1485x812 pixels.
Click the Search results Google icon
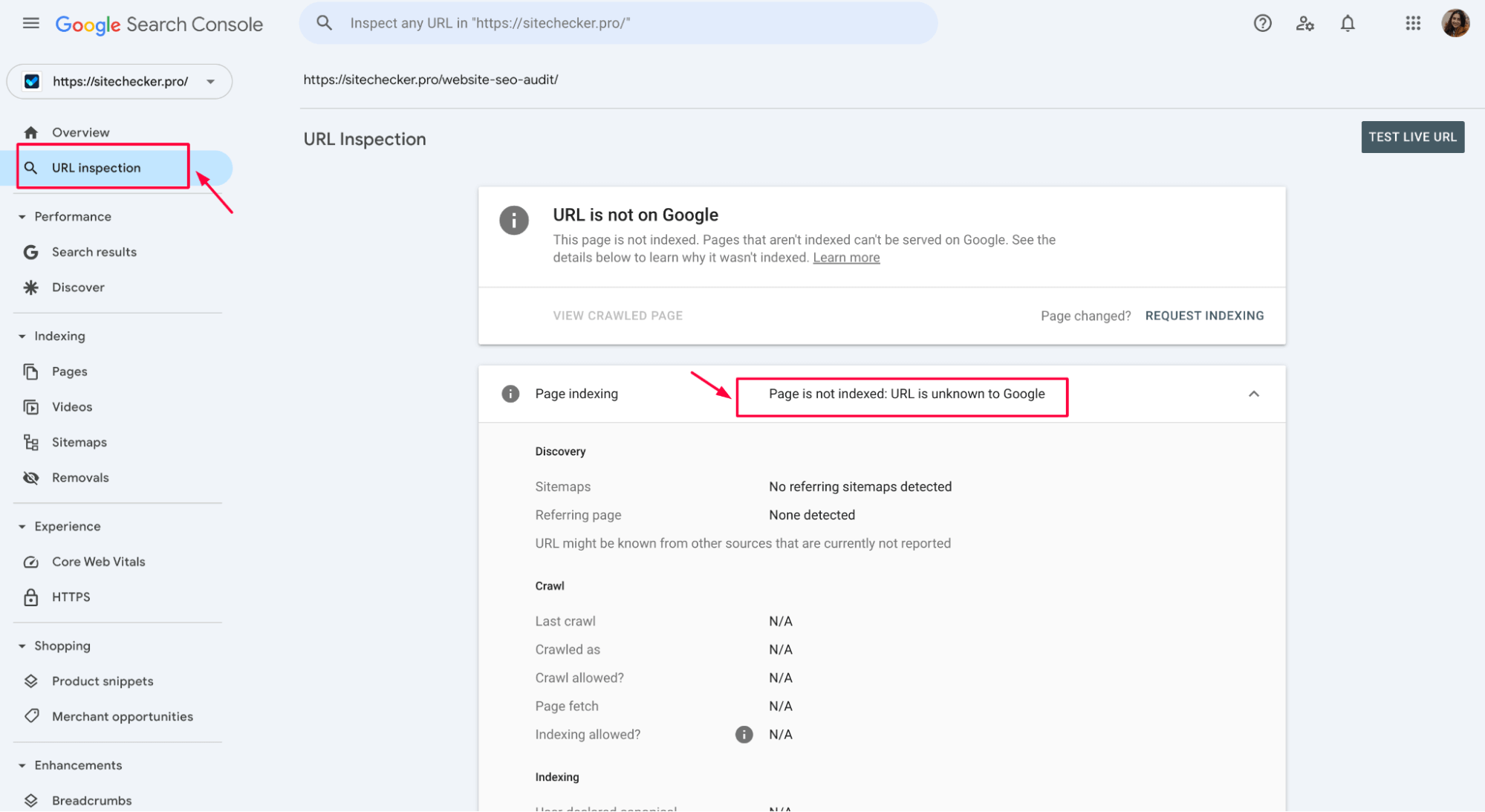point(30,252)
